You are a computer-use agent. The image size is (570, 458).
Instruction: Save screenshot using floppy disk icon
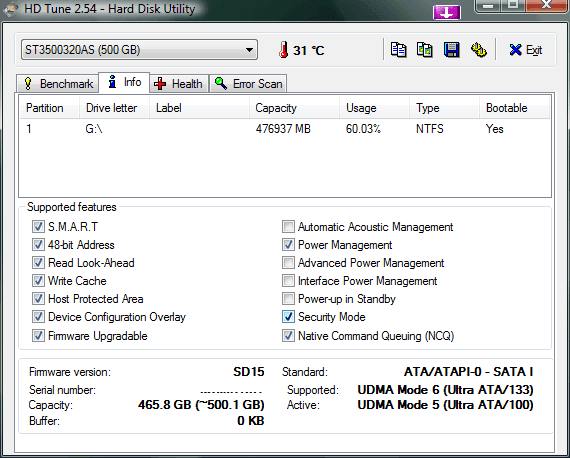click(451, 50)
